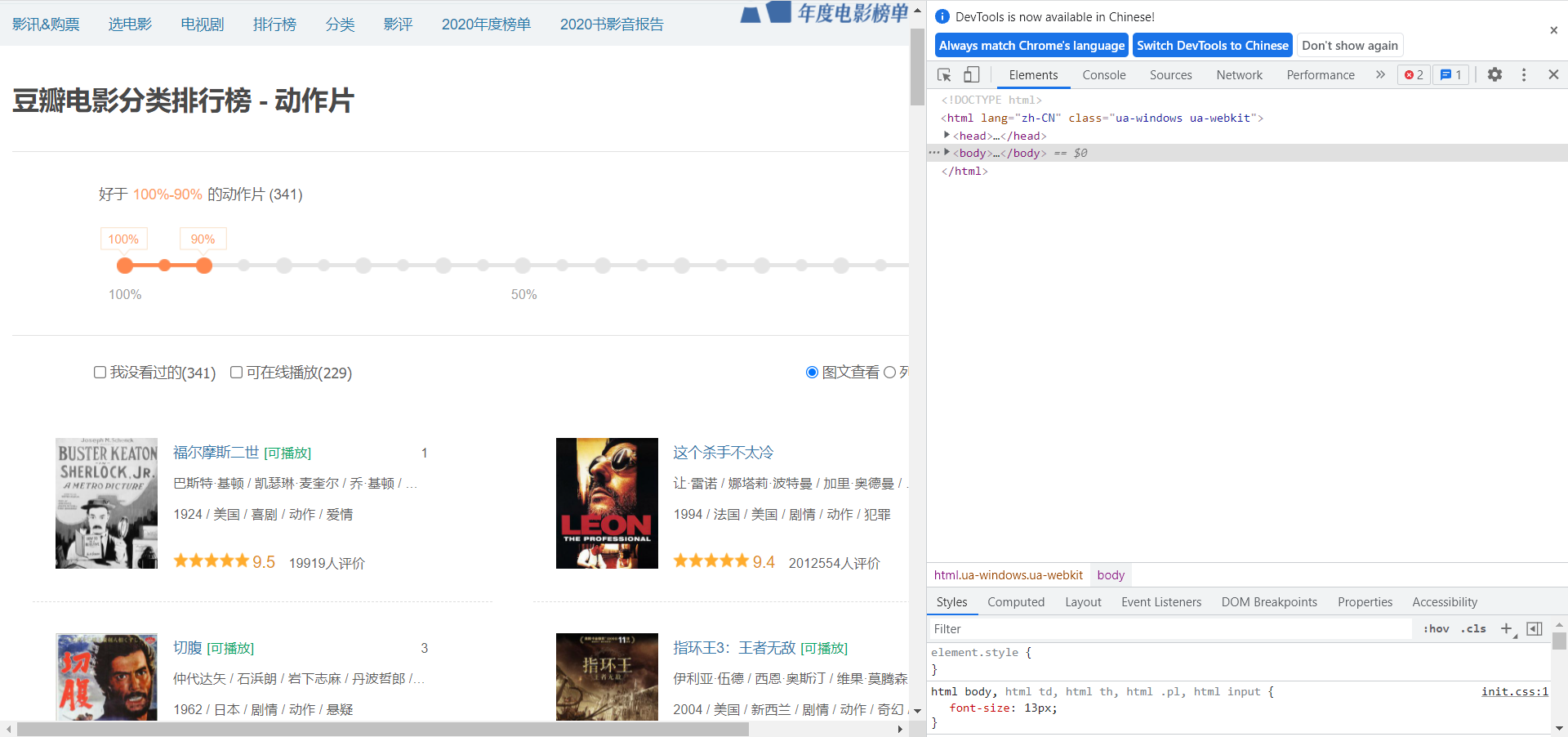Click the 年度电影榜单 banner
The image size is (1568, 737).
coord(825,13)
